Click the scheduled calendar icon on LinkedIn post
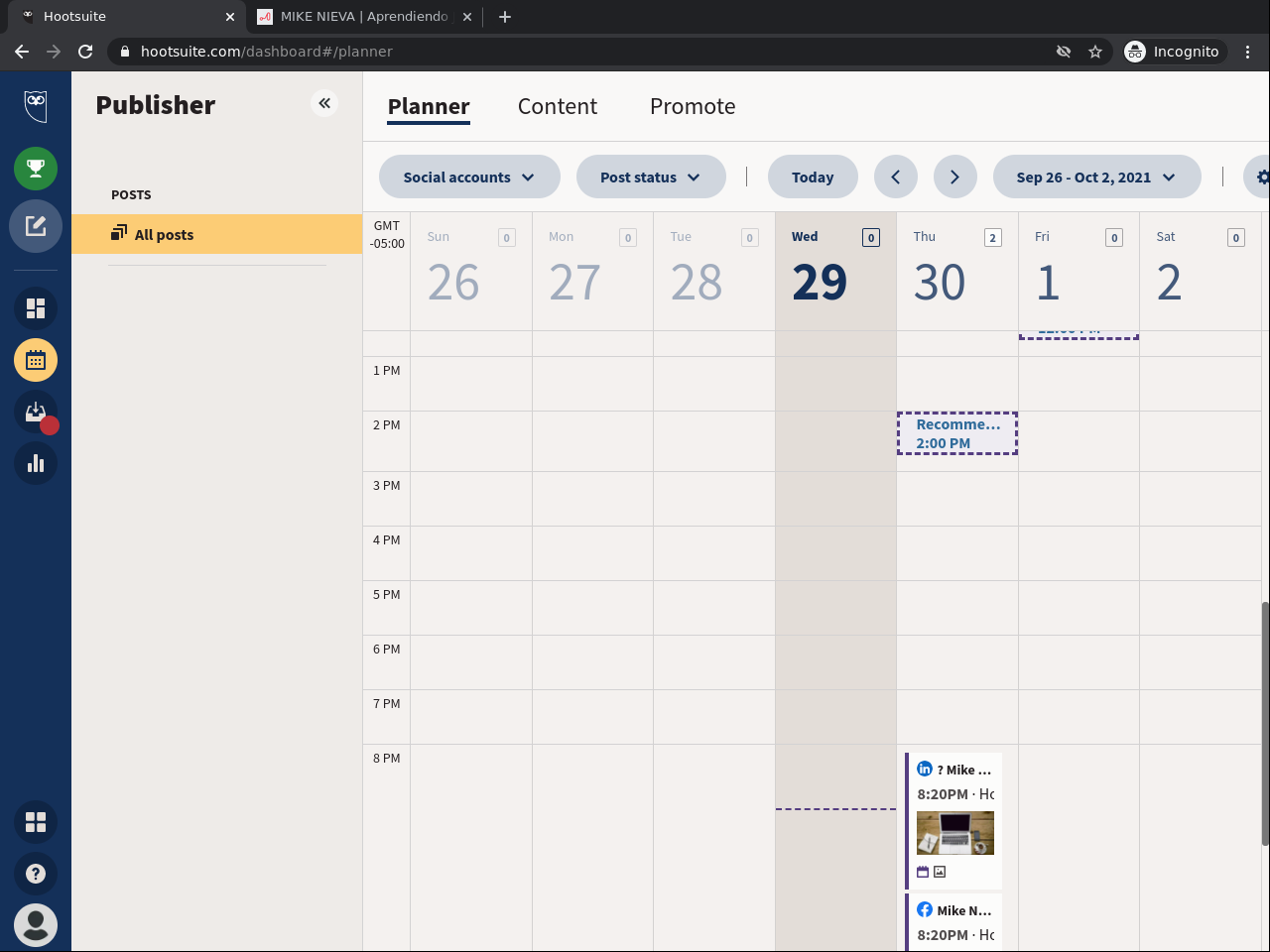The height and width of the screenshot is (952, 1270). click(x=923, y=872)
